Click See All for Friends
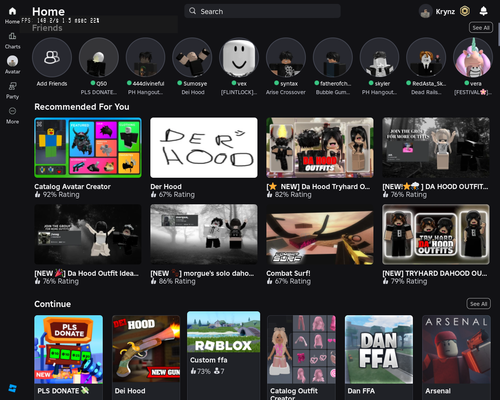Screen dimensions: 500x400 tap(481, 28)
